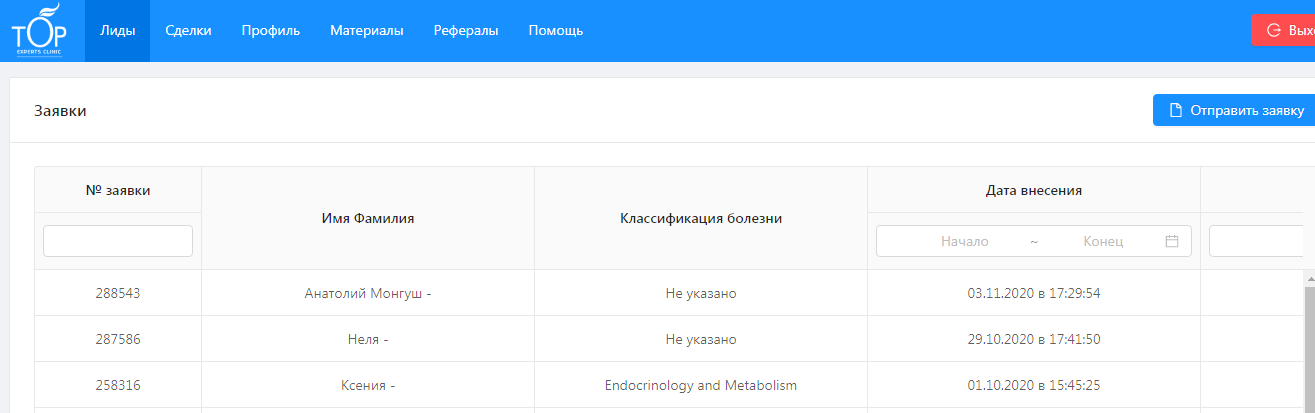Screen dimensions: 1315x413
Task: Navigate to Рефералы
Action: pyautogui.click(x=466, y=31)
